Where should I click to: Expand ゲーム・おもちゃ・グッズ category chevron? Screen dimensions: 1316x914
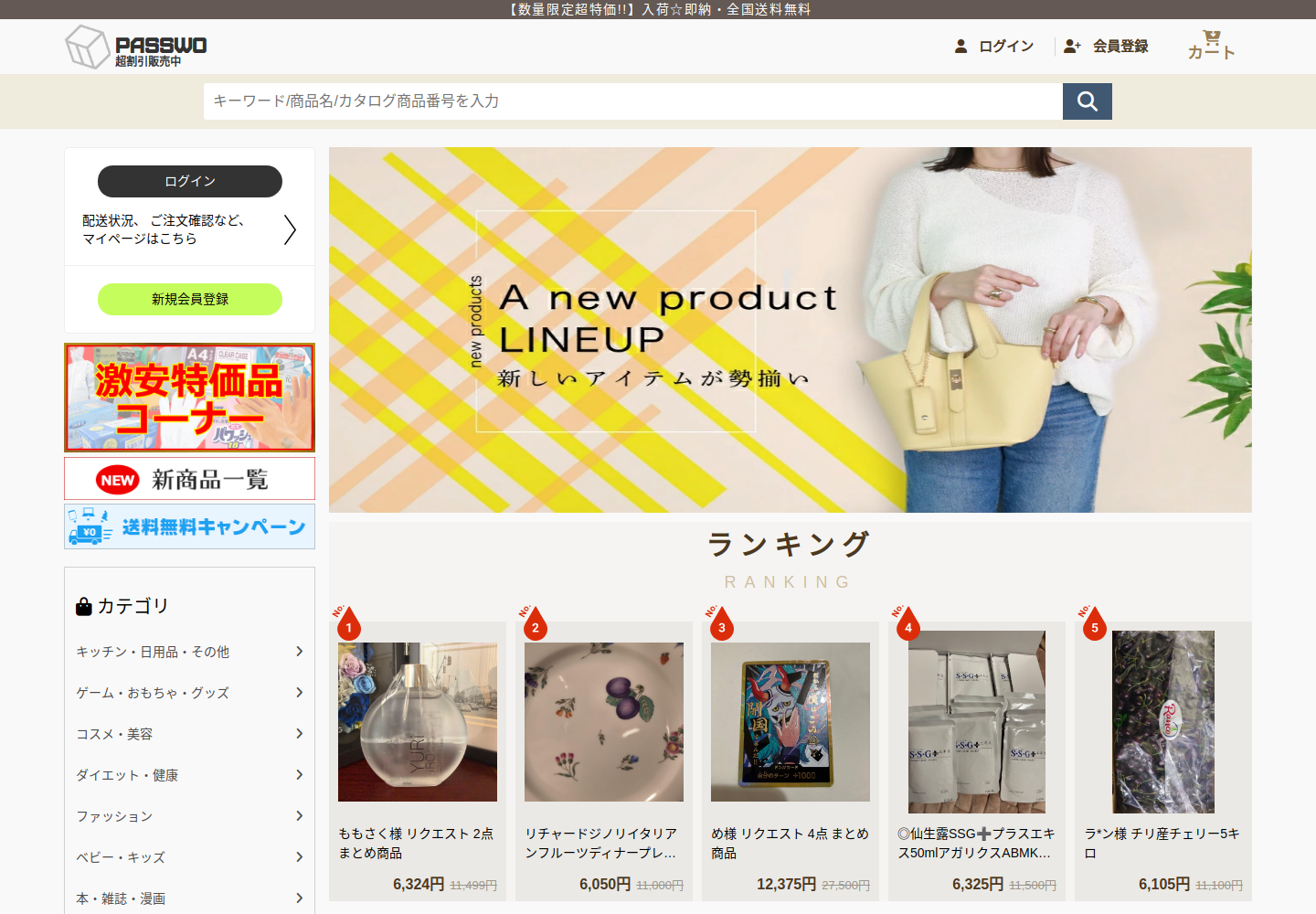[299, 692]
